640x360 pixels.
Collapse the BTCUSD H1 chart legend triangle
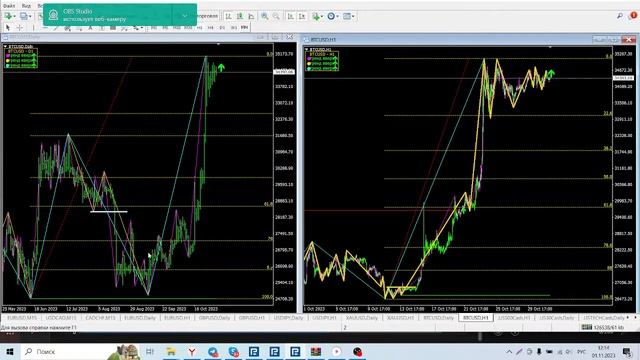307,49
